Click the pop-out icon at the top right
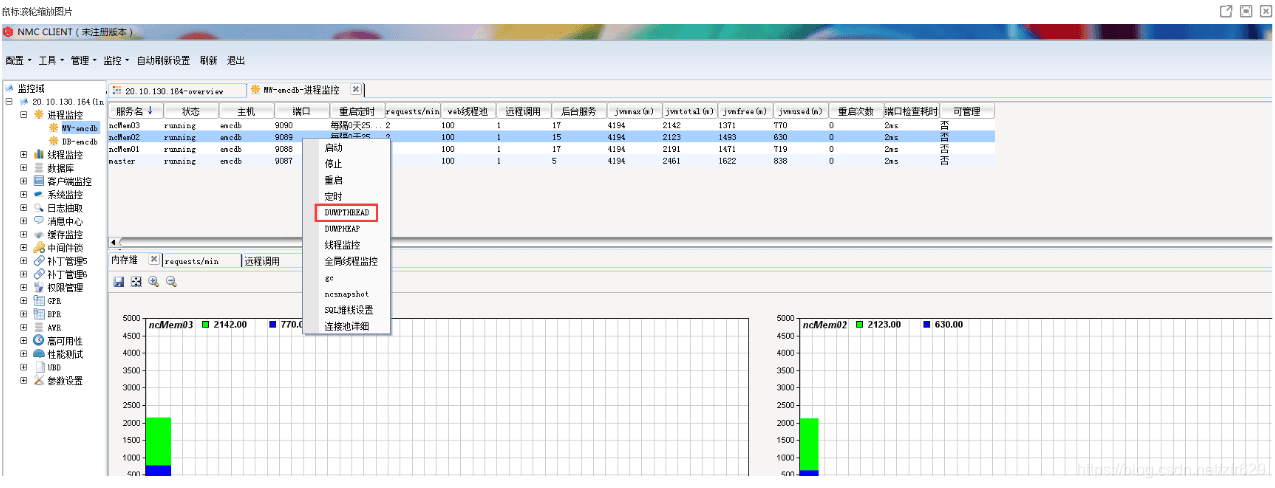 pos(1225,10)
